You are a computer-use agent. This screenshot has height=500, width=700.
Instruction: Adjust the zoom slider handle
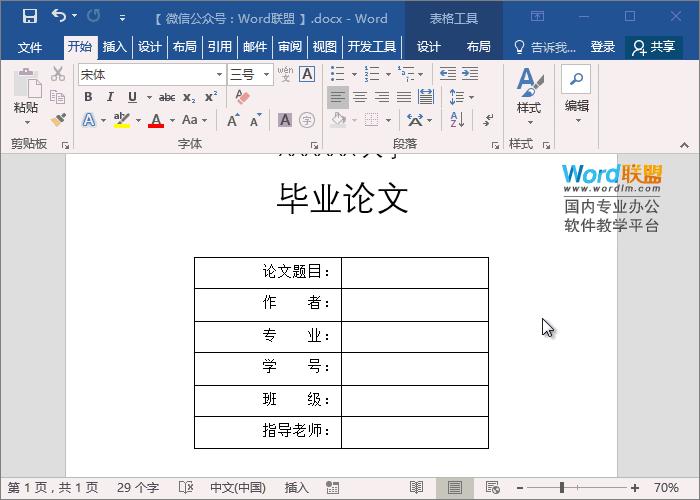pos(562,487)
